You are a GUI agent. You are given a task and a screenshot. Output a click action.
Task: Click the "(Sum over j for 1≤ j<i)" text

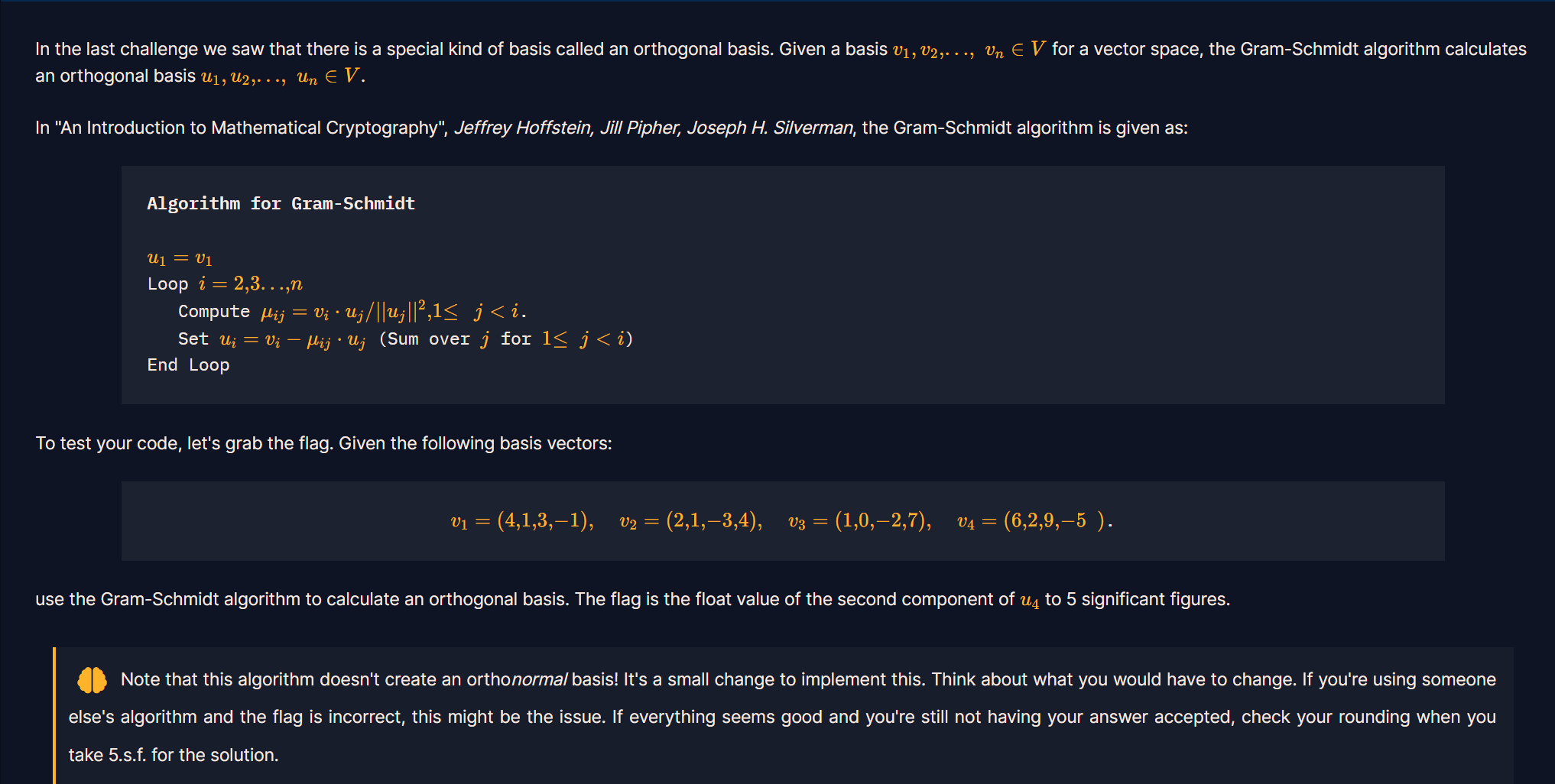coord(505,339)
